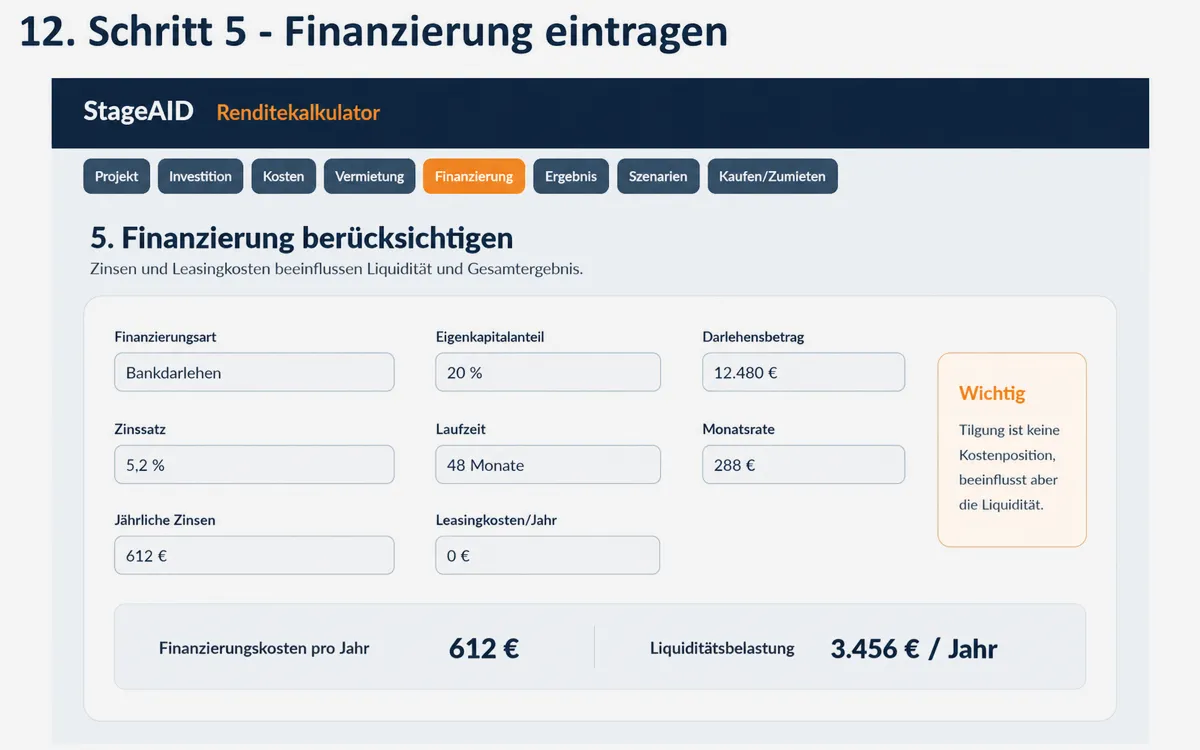Open Finanzierungsart field showing Bankdarlehen

click(x=254, y=372)
